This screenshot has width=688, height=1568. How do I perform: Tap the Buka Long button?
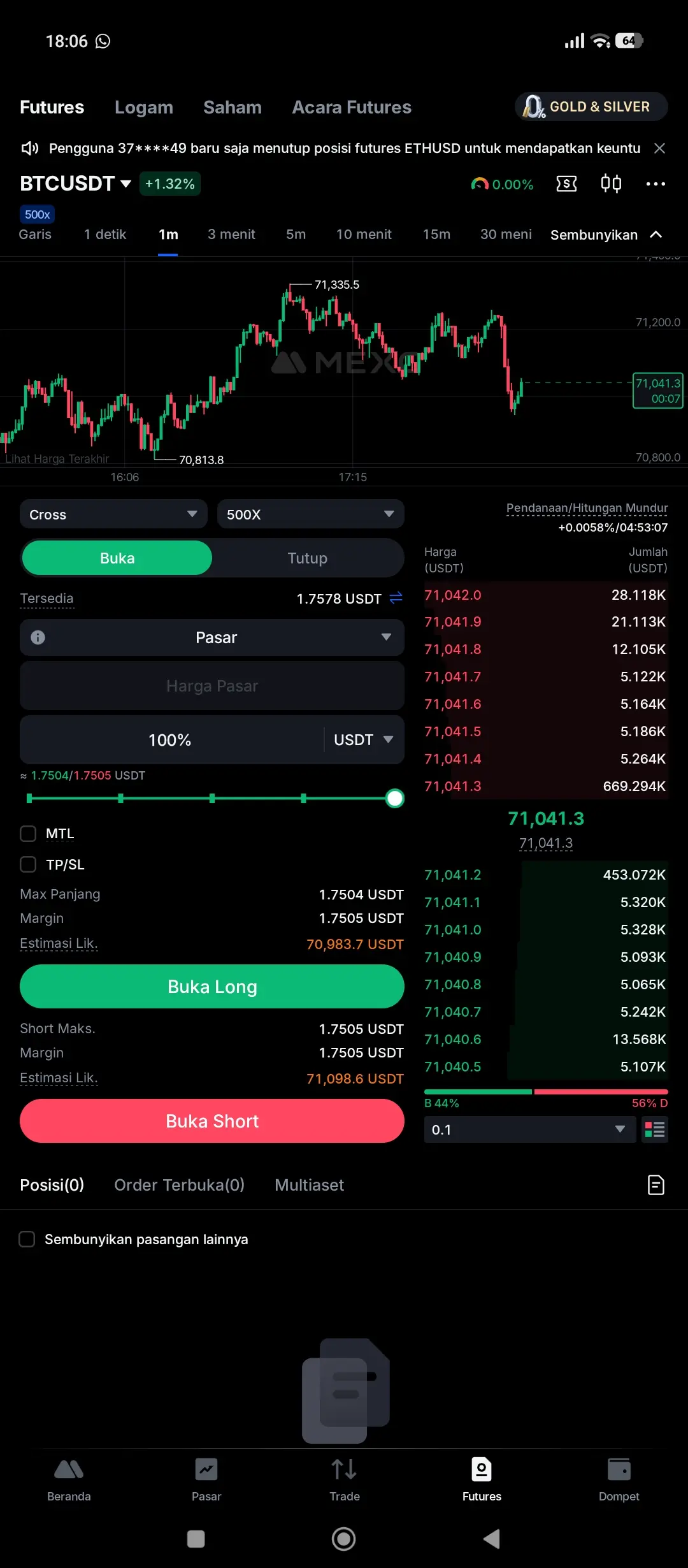click(212, 986)
